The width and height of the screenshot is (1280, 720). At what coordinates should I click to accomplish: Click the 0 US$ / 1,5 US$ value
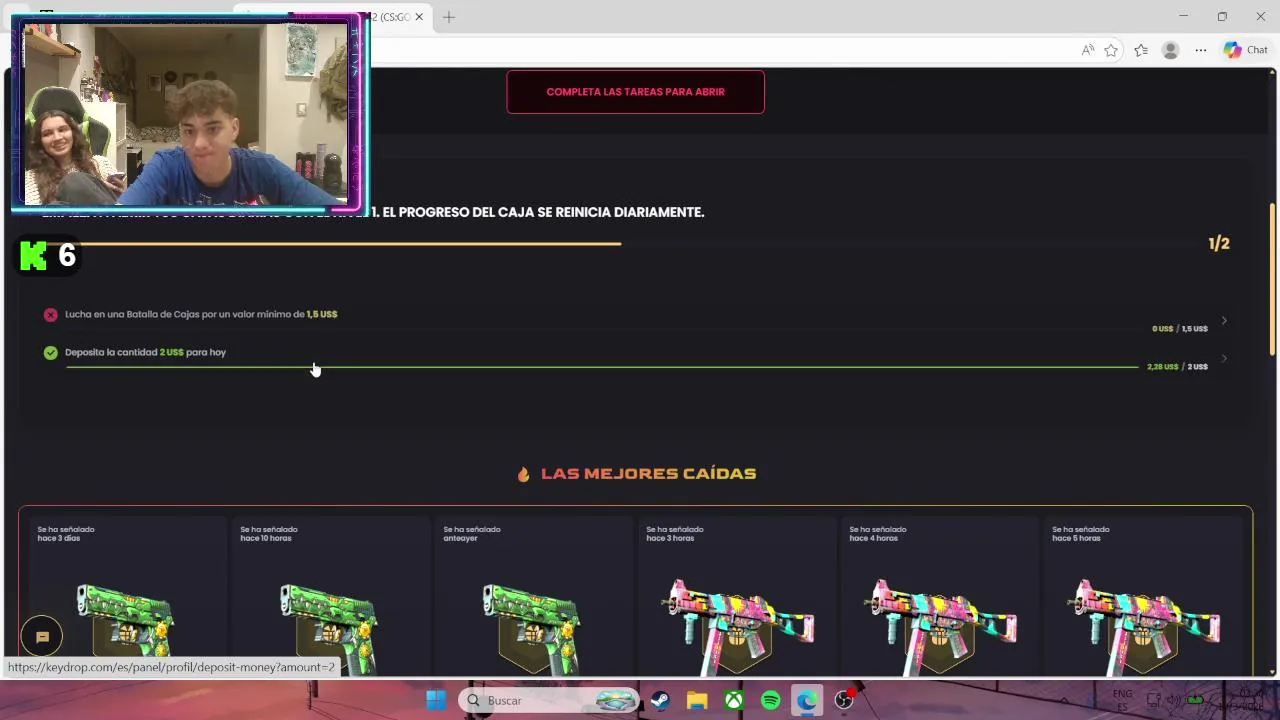pyautogui.click(x=1180, y=329)
